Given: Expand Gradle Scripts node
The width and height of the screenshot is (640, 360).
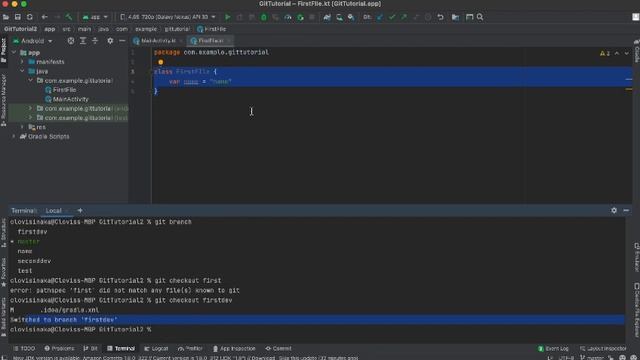Looking at the screenshot, I should 14,136.
